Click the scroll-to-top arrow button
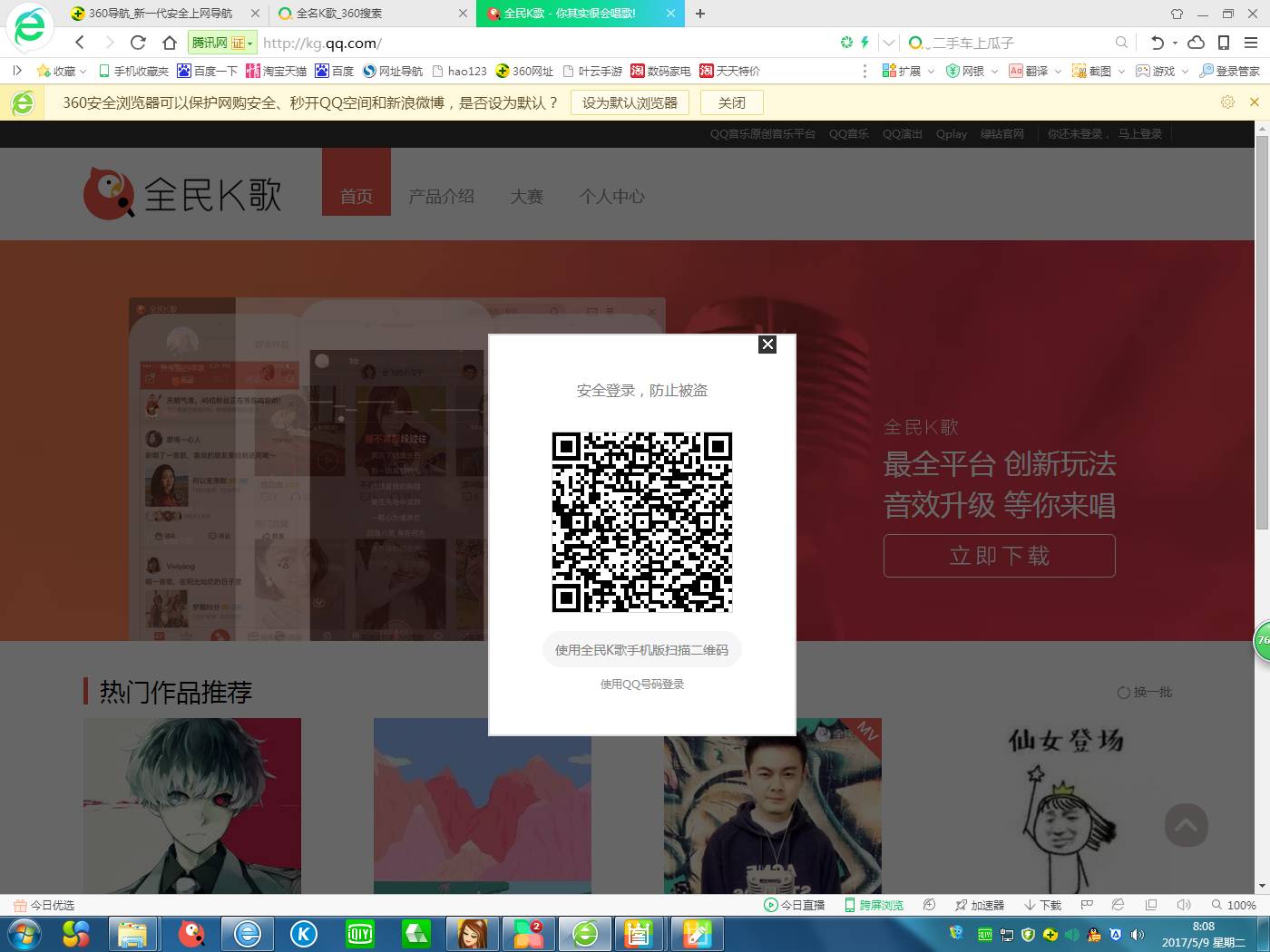This screenshot has height=952, width=1270. tap(1187, 825)
